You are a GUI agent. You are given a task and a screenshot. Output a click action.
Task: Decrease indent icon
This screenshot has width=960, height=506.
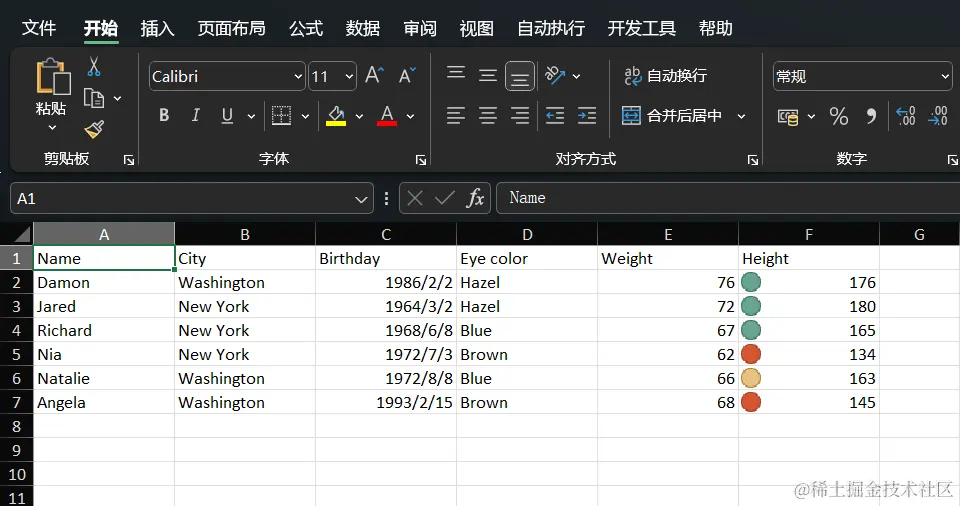pos(555,115)
